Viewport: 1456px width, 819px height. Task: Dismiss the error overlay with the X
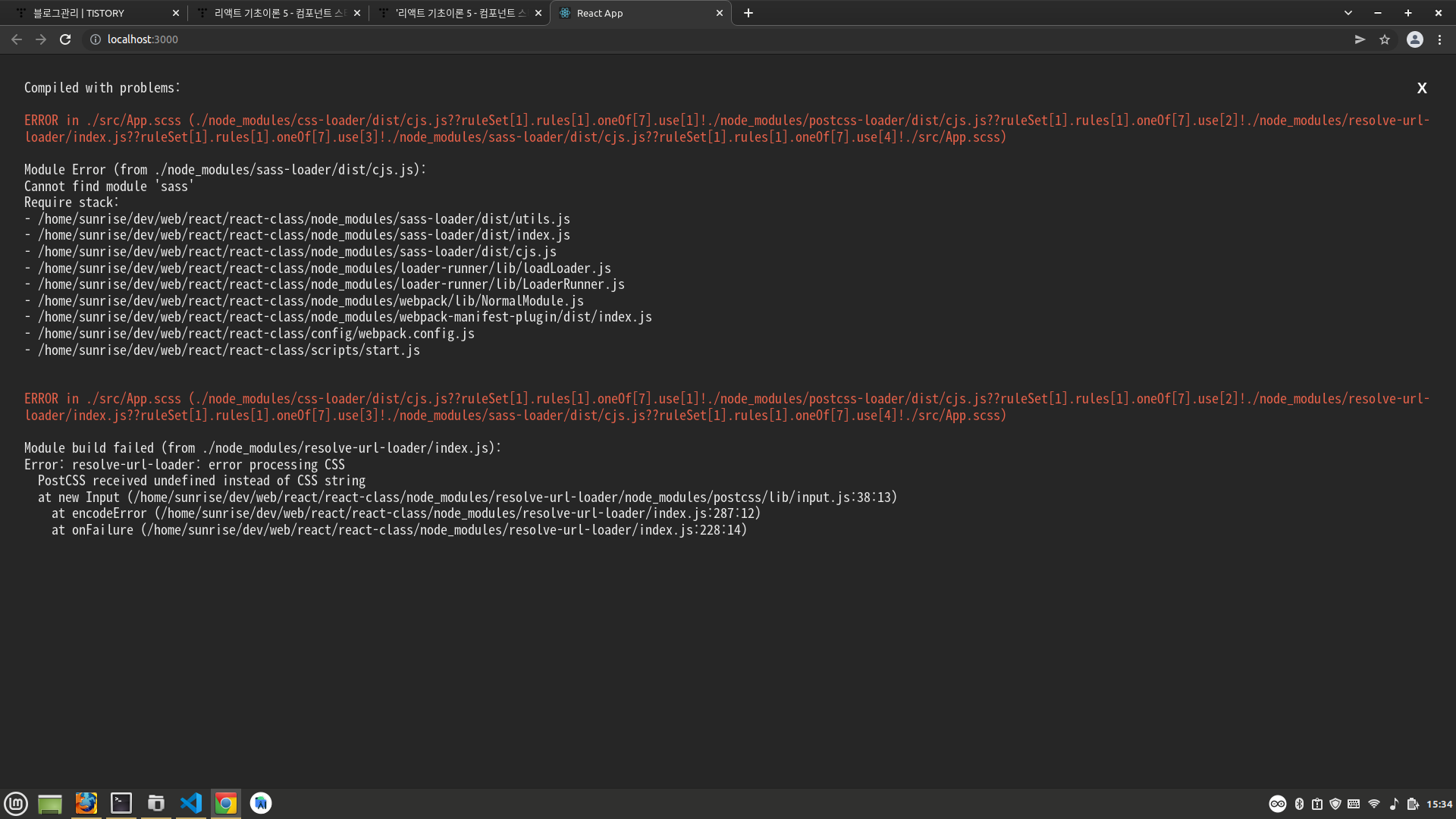pyautogui.click(x=1422, y=88)
